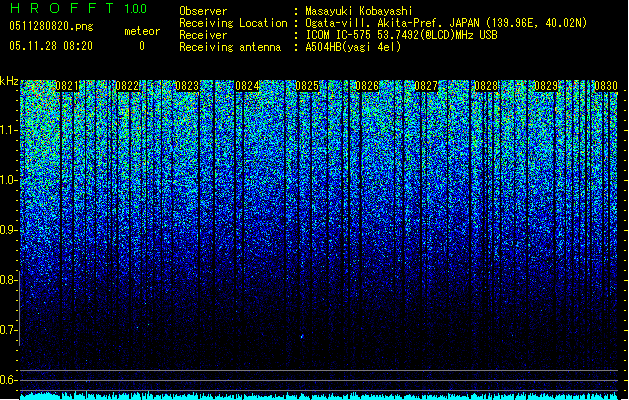Screen dimensions: 629x400
Task: Click the 0829 time marker
Action: point(546,86)
